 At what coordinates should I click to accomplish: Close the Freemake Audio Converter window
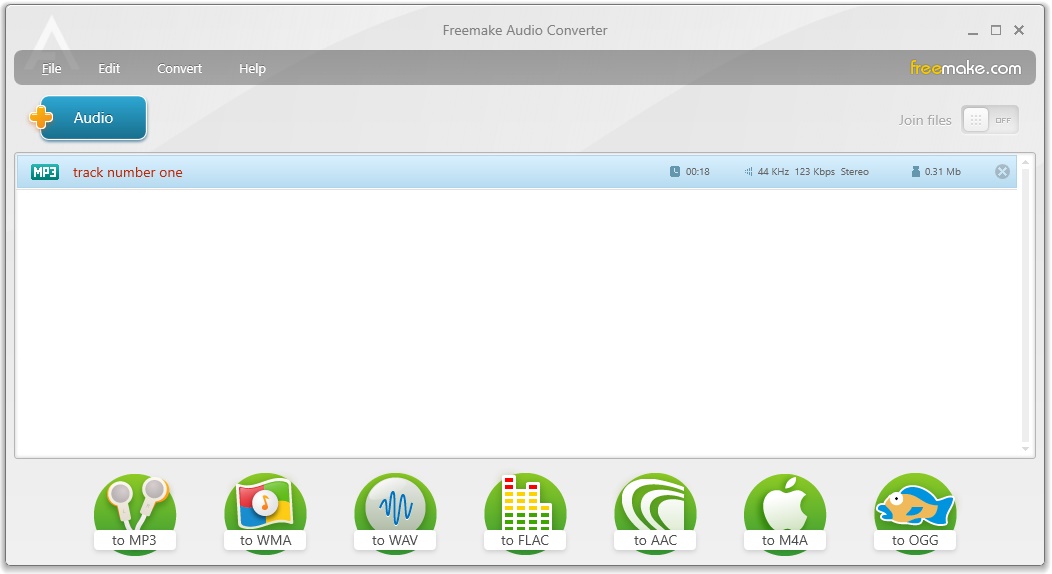coord(1019,30)
